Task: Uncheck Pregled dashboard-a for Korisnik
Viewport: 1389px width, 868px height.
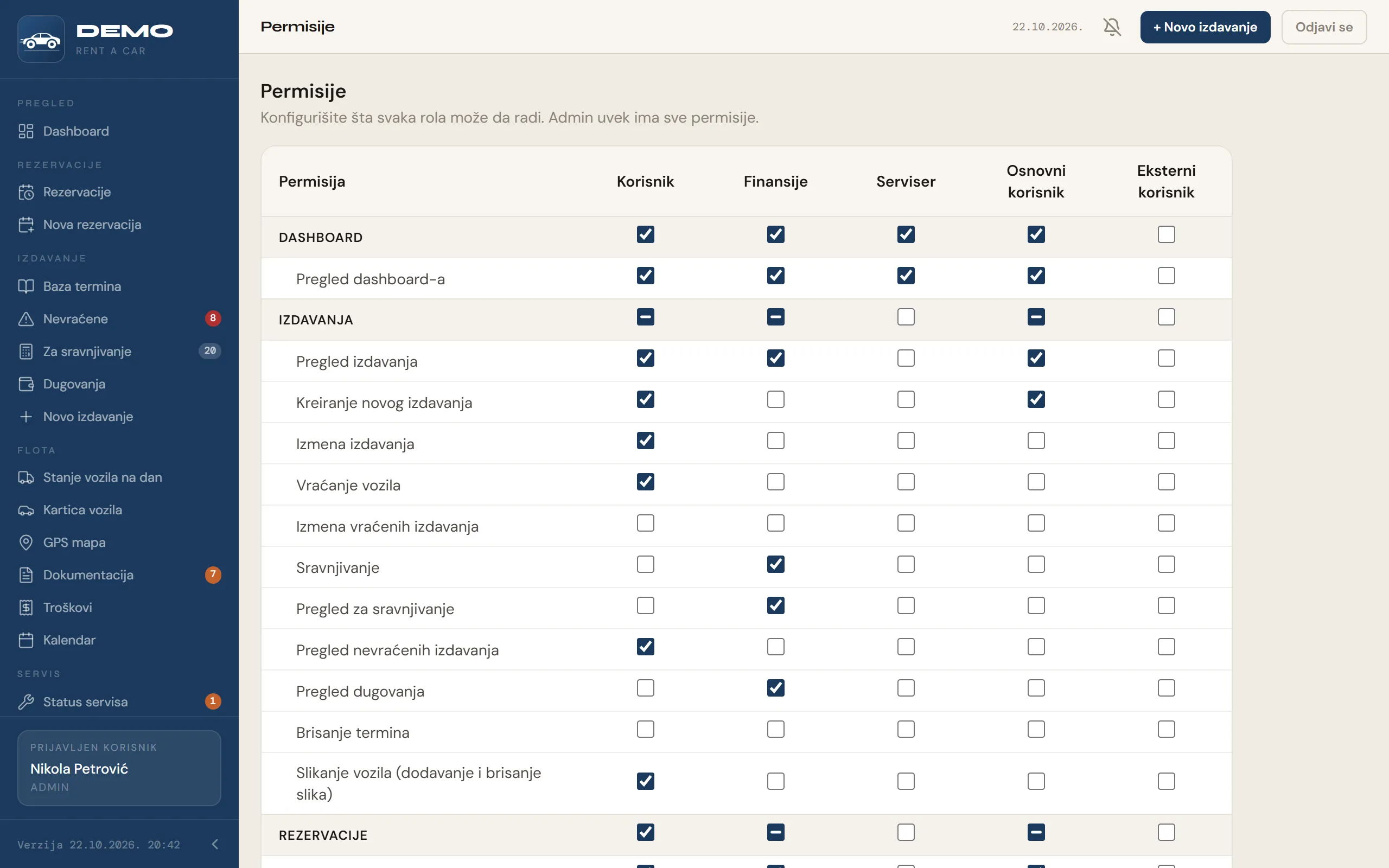Action: (645, 276)
